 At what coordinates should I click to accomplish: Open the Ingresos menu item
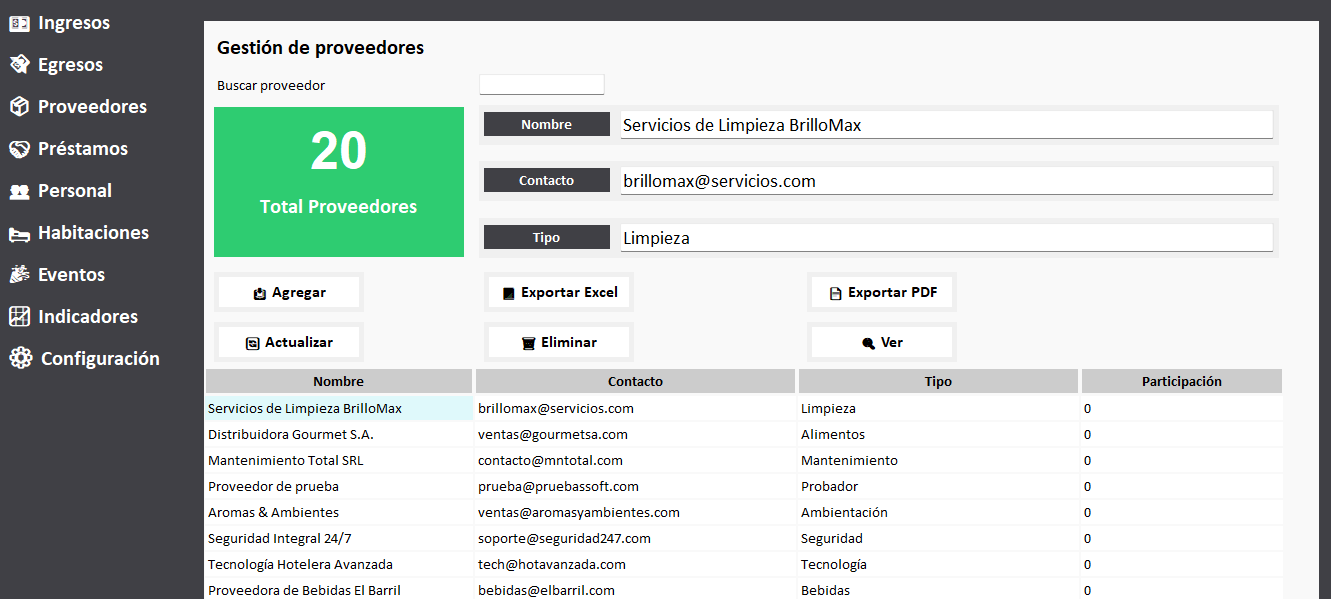(x=74, y=23)
